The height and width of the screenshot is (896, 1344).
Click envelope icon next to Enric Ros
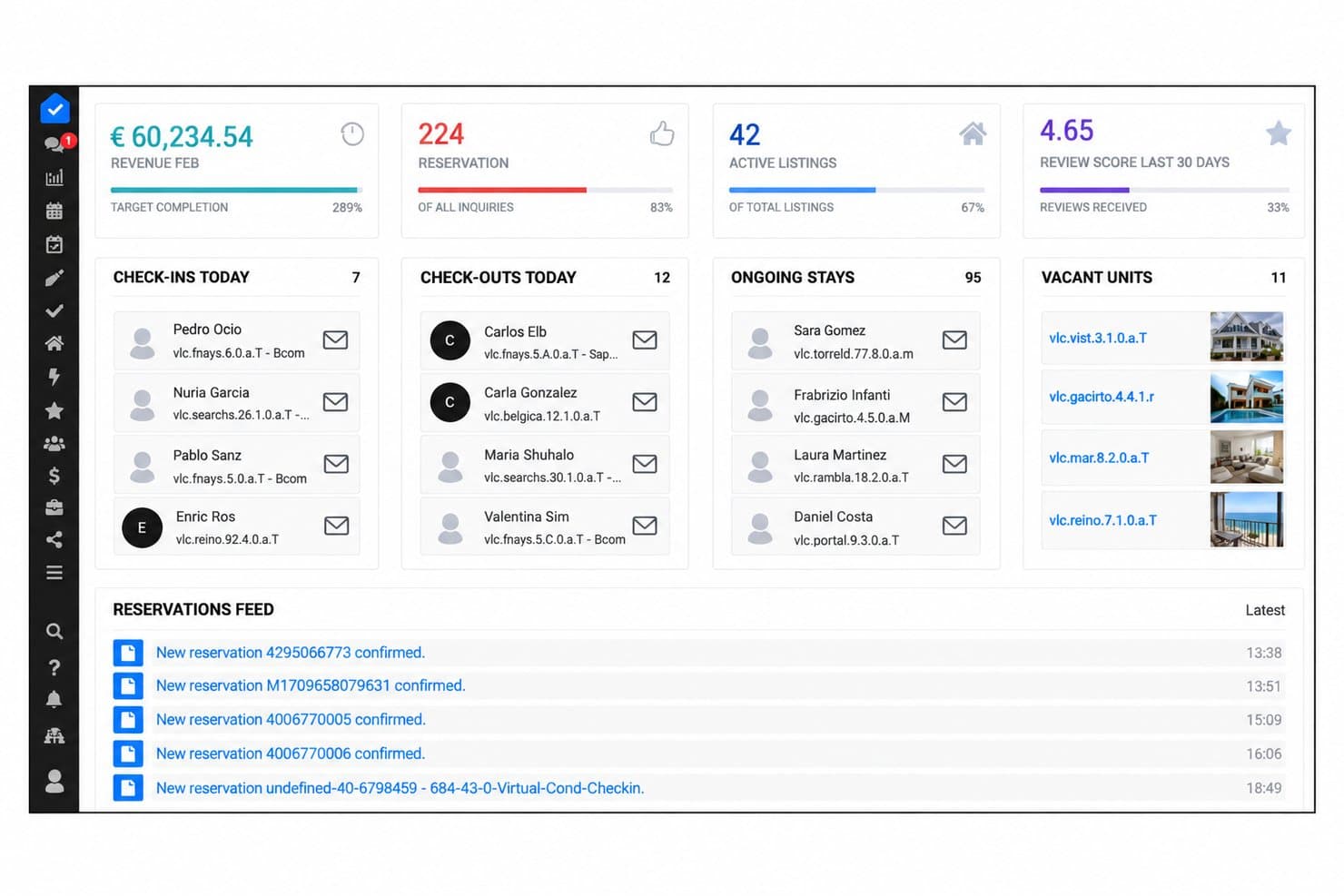pyautogui.click(x=337, y=526)
